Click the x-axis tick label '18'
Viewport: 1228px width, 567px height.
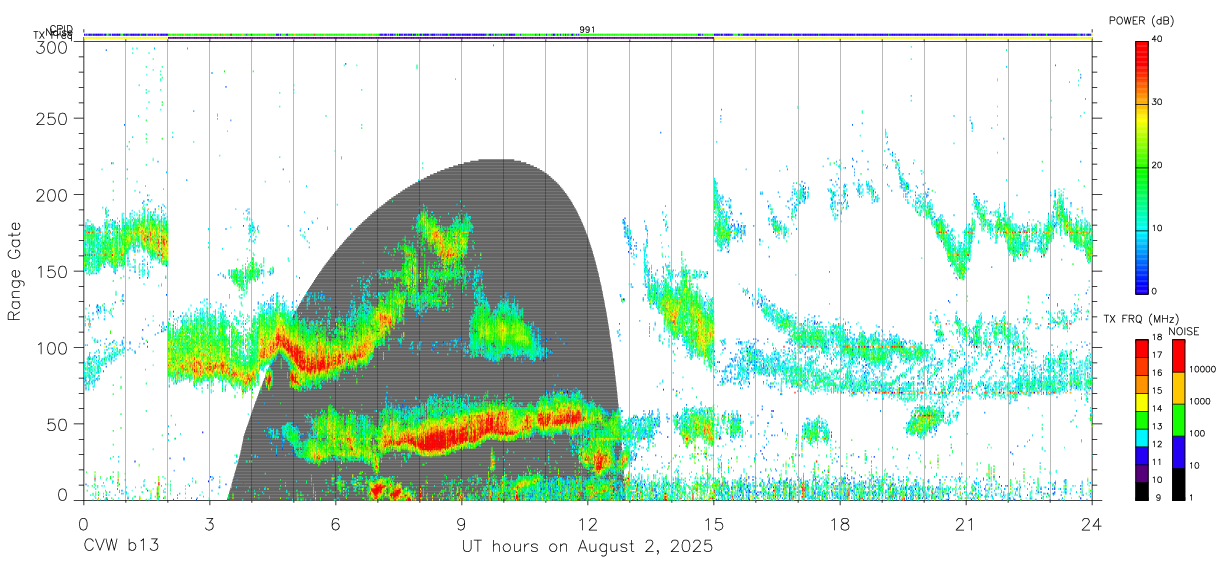[x=839, y=523]
